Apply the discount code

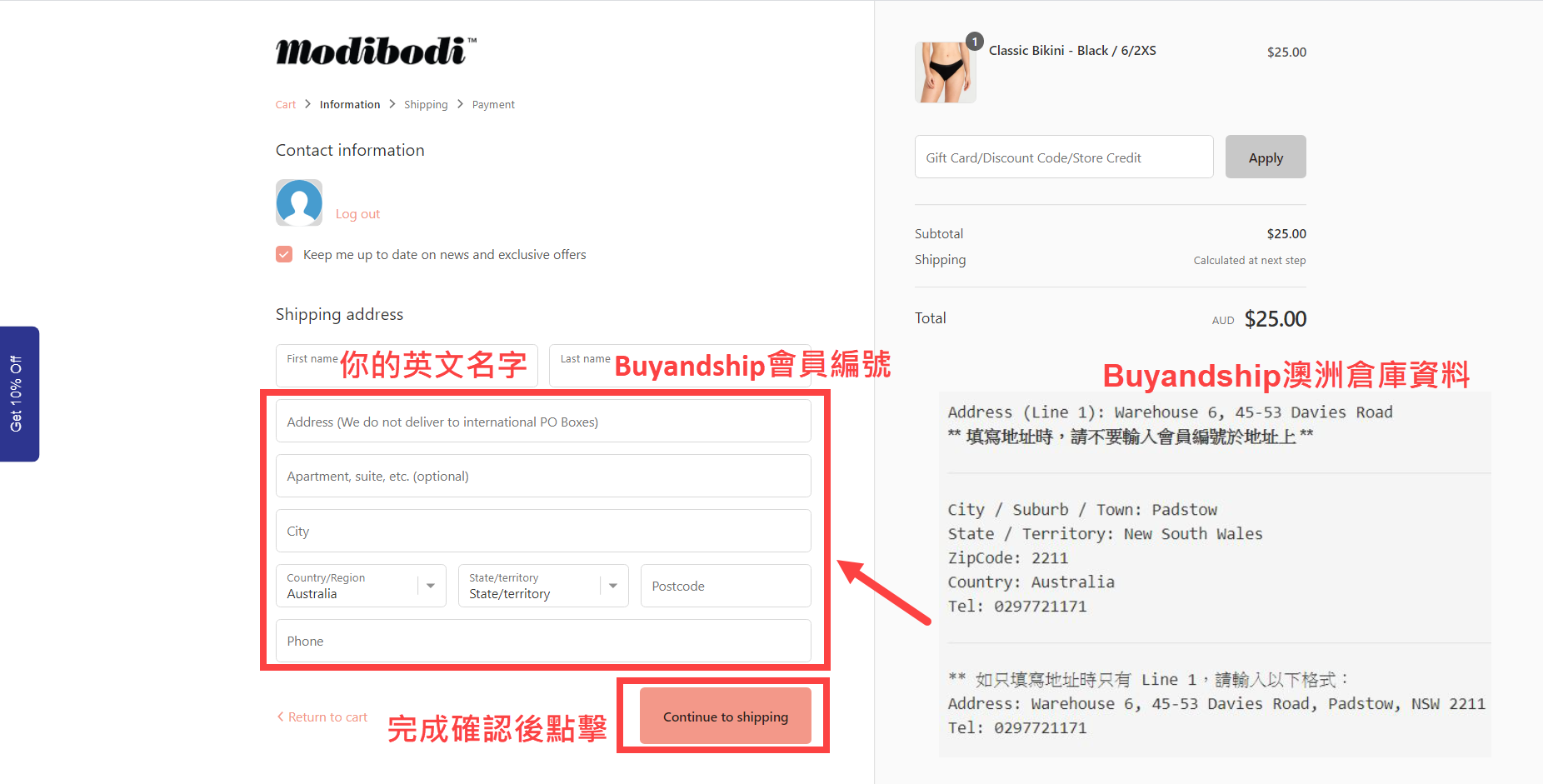pyautogui.click(x=1266, y=157)
